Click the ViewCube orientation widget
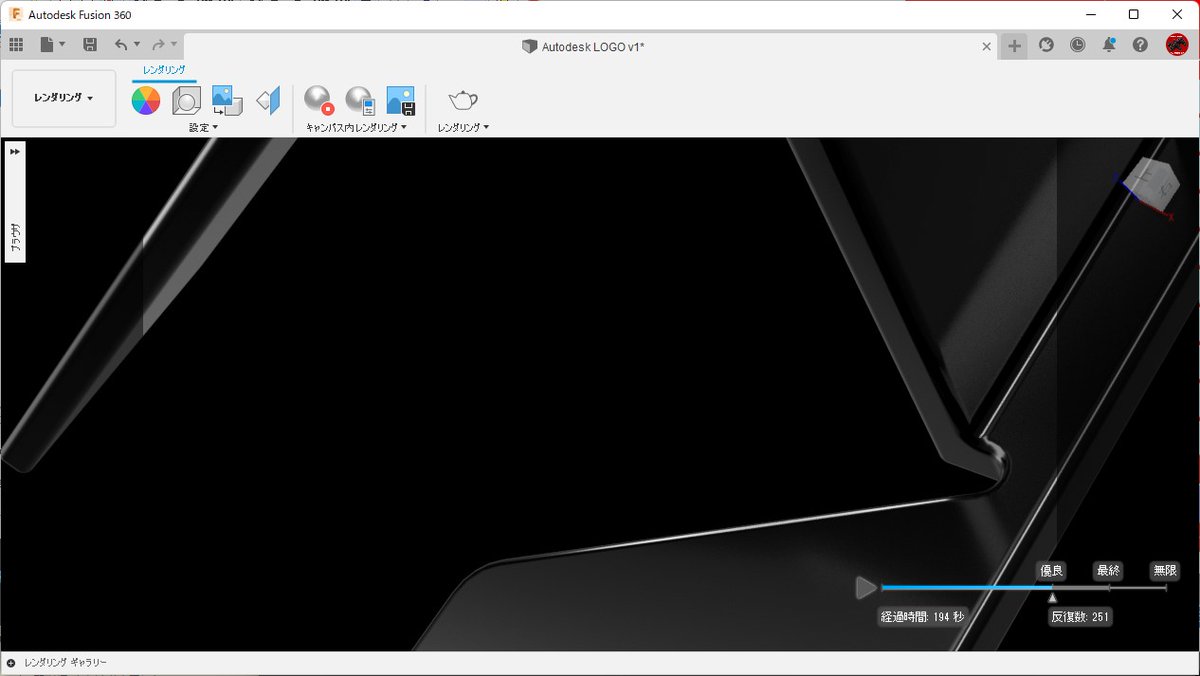 pyautogui.click(x=1151, y=185)
